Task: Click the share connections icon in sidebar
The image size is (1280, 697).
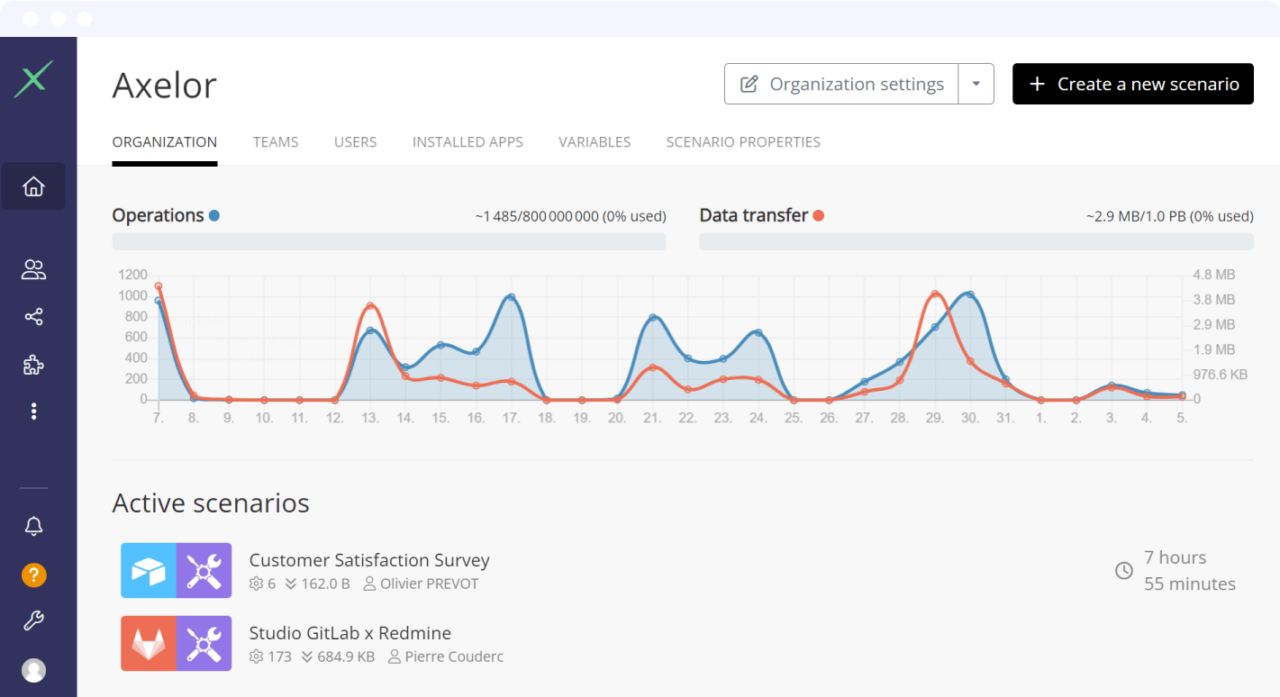Action: pos(34,317)
